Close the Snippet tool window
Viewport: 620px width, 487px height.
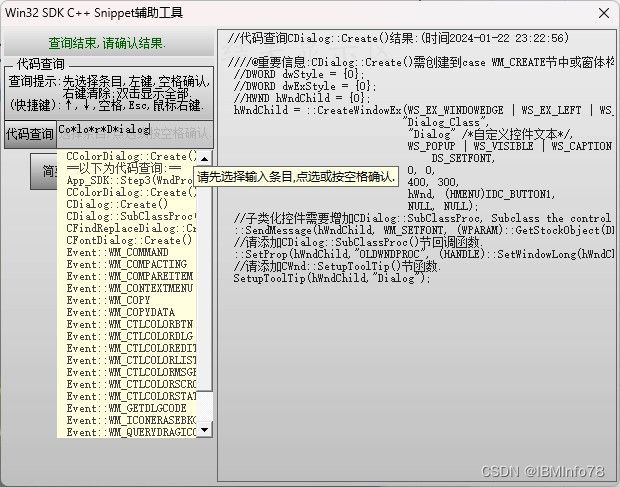coord(604,13)
